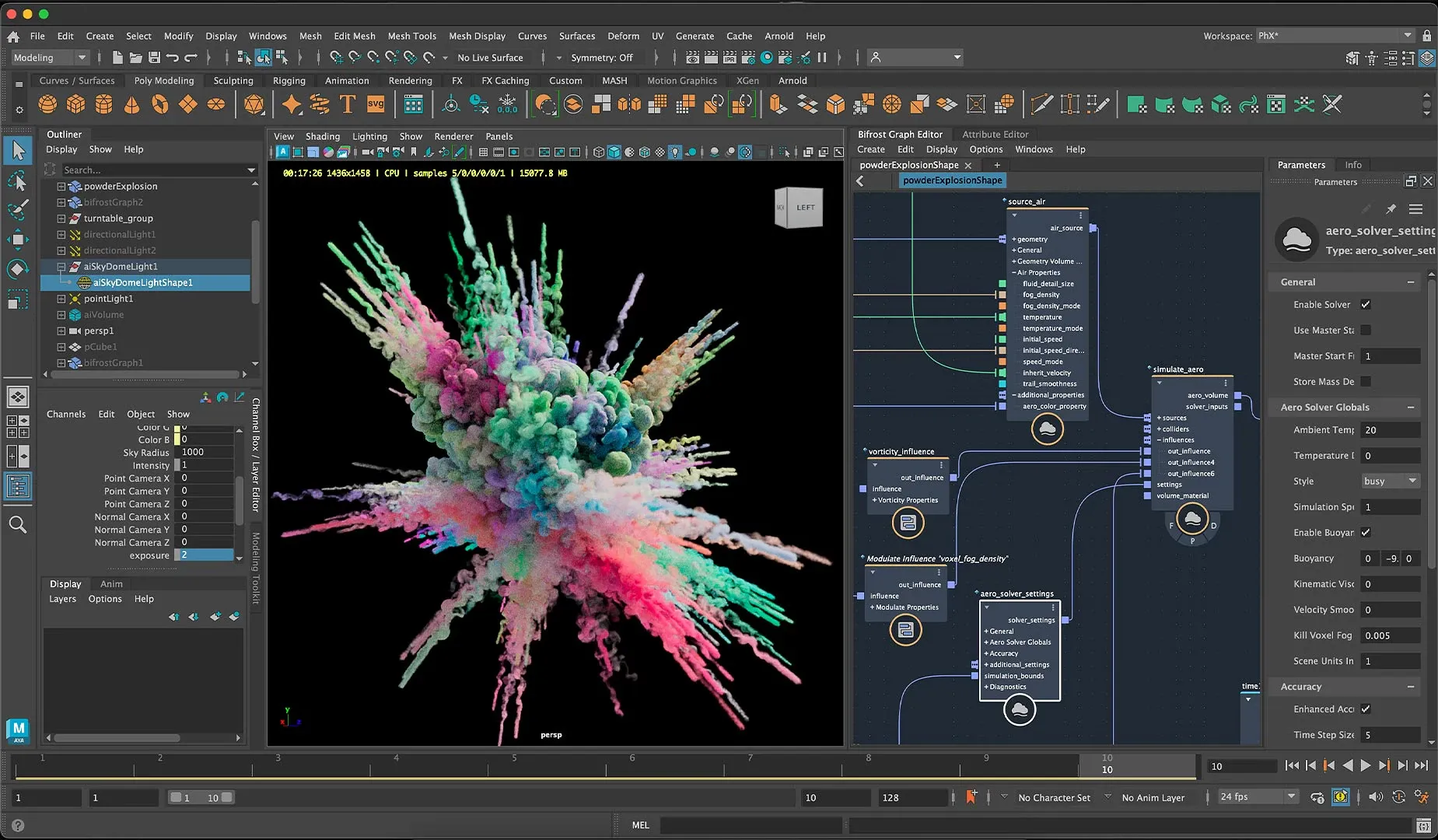The height and width of the screenshot is (840, 1438).
Task: Create a platonic solid from the shelf
Action: (254, 103)
